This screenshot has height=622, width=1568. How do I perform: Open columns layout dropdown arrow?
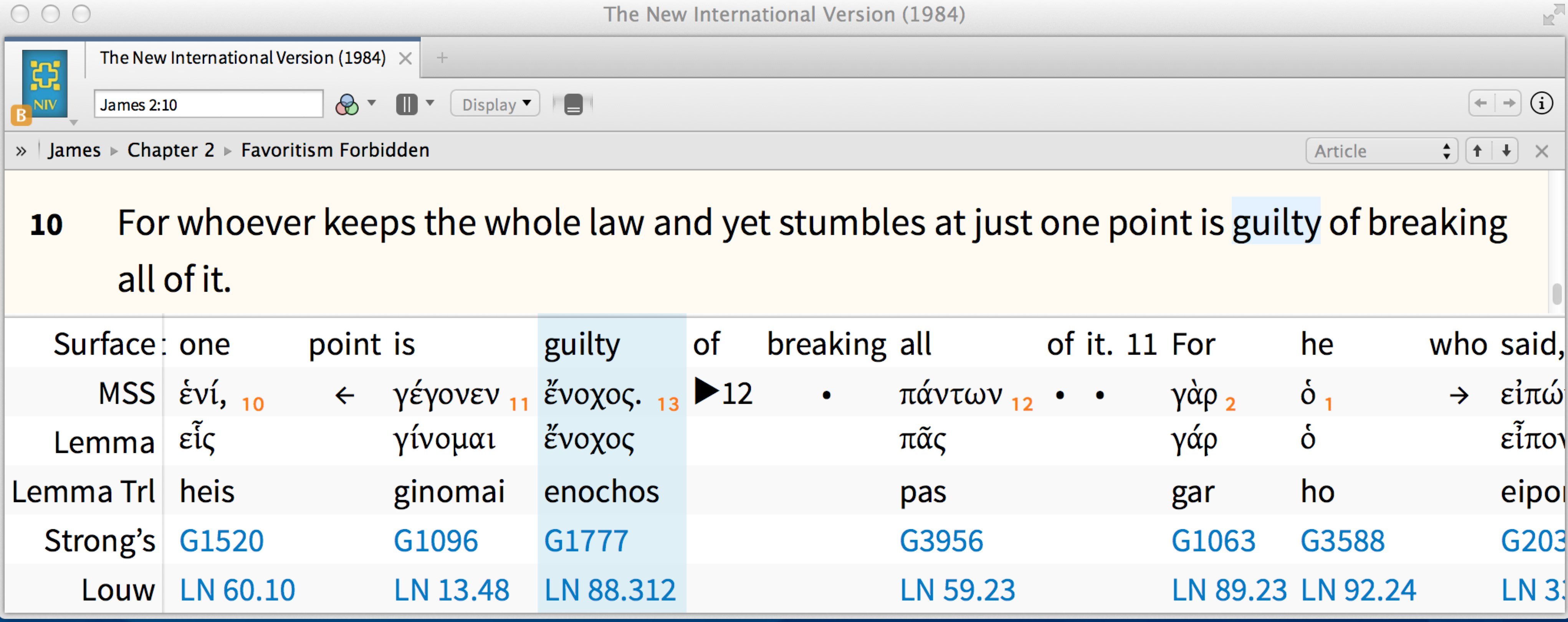[x=430, y=103]
